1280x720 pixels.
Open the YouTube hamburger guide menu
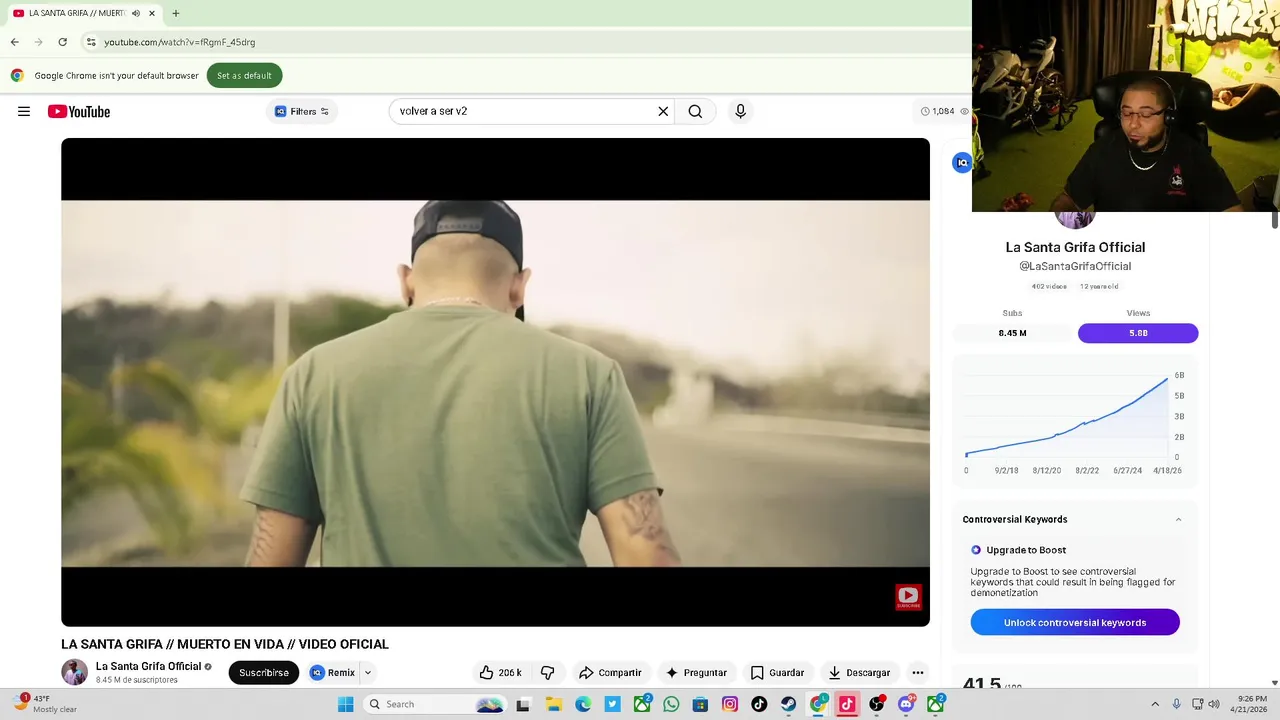point(24,111)
